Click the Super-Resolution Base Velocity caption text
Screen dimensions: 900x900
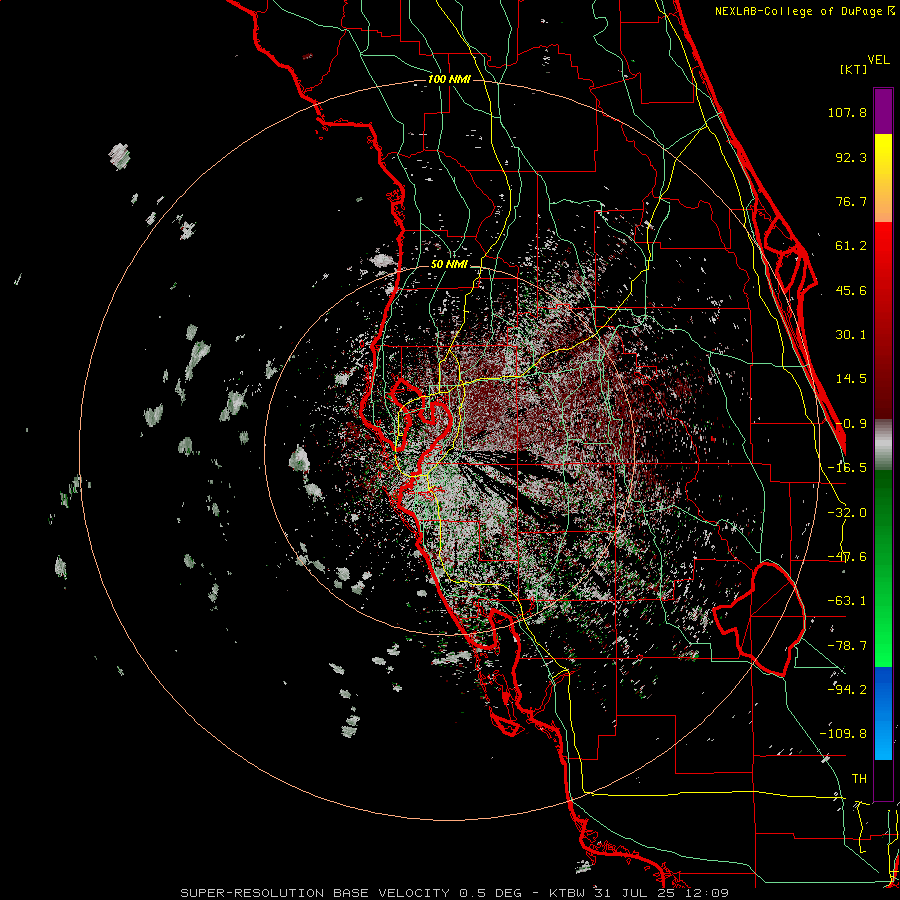coord(455,893)
